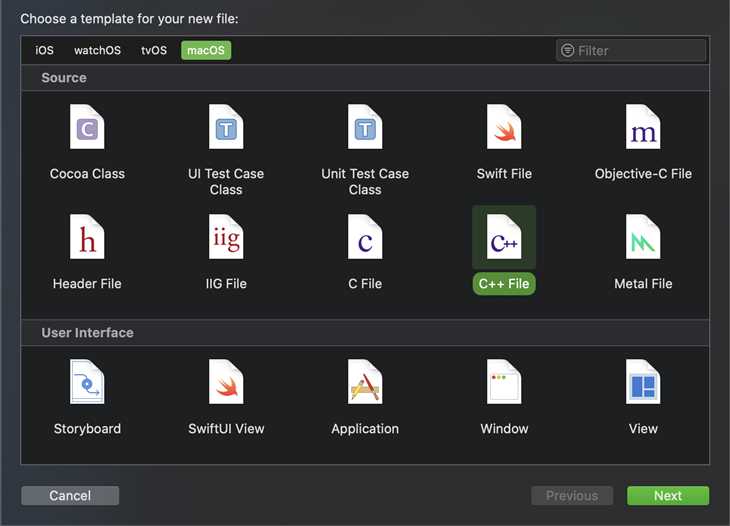This screenshot has height=526, width=730.
Task: Select the macOS platform tab
Action: pyautogui.click(x=206, y=50)
